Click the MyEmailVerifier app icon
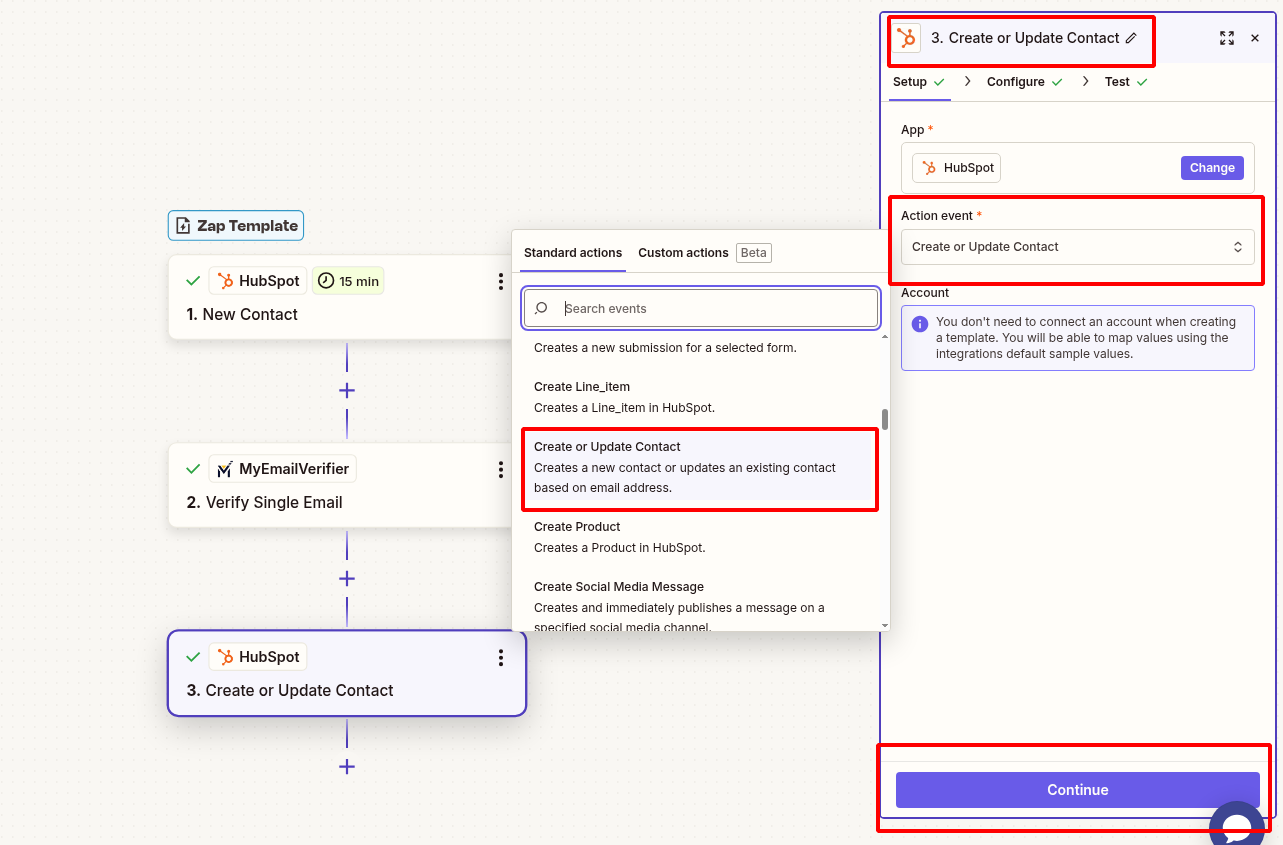The height and width of the screenshot is (845, 1283). tap(226, 468)
